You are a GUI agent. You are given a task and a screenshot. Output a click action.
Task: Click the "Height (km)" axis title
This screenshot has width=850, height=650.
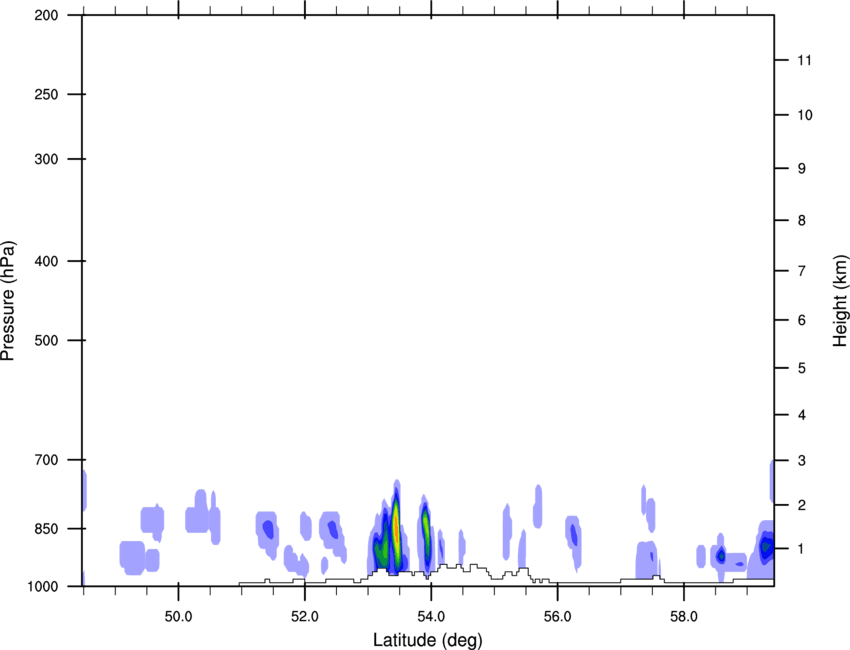pyautogui.click(x=841, y=301)
